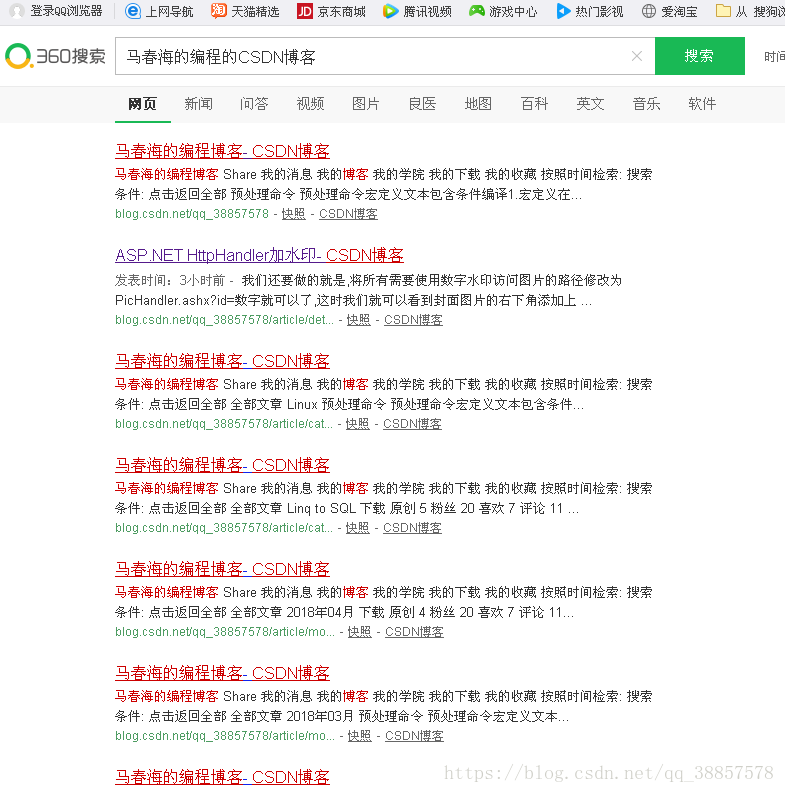Switch to the 音乐 tab
785x793 pixels.
(x=646, y=104)
